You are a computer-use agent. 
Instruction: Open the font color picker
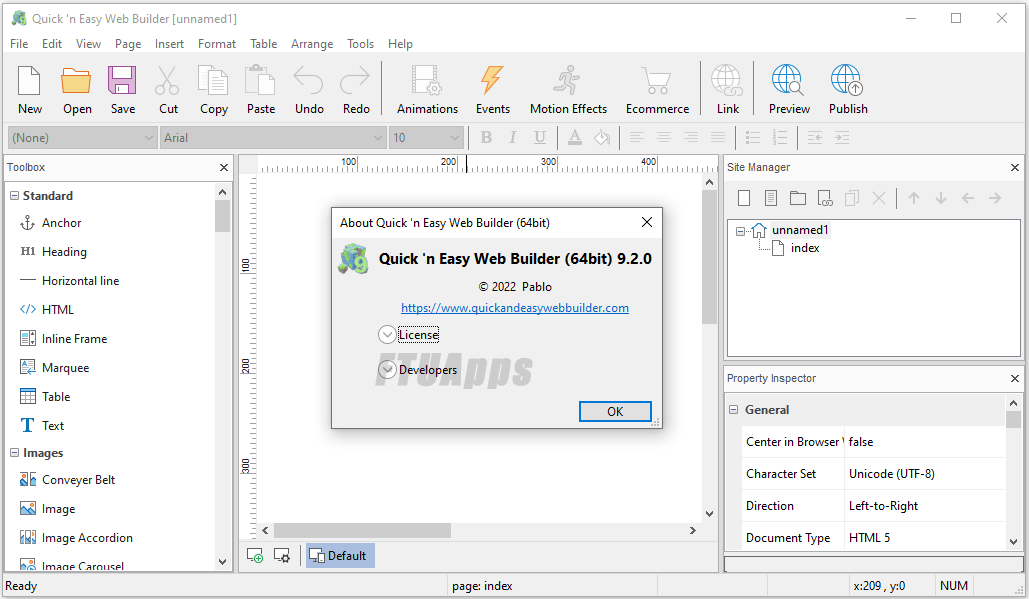click(x=575, y=137)
